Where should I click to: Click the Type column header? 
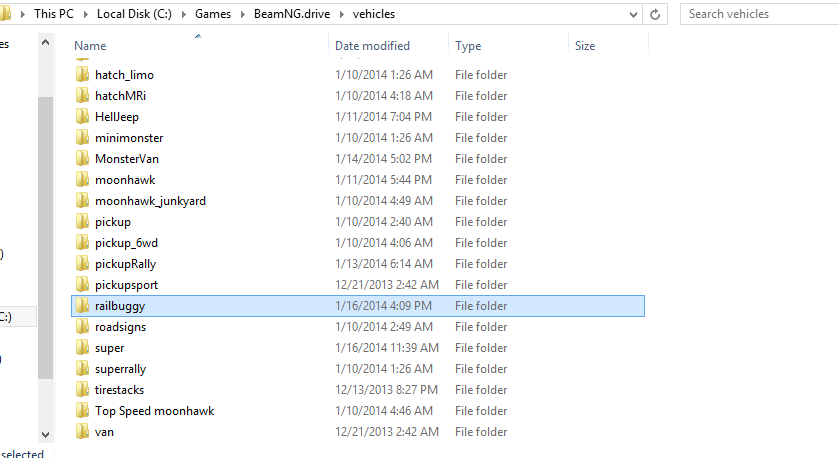[x=468, y=46]
